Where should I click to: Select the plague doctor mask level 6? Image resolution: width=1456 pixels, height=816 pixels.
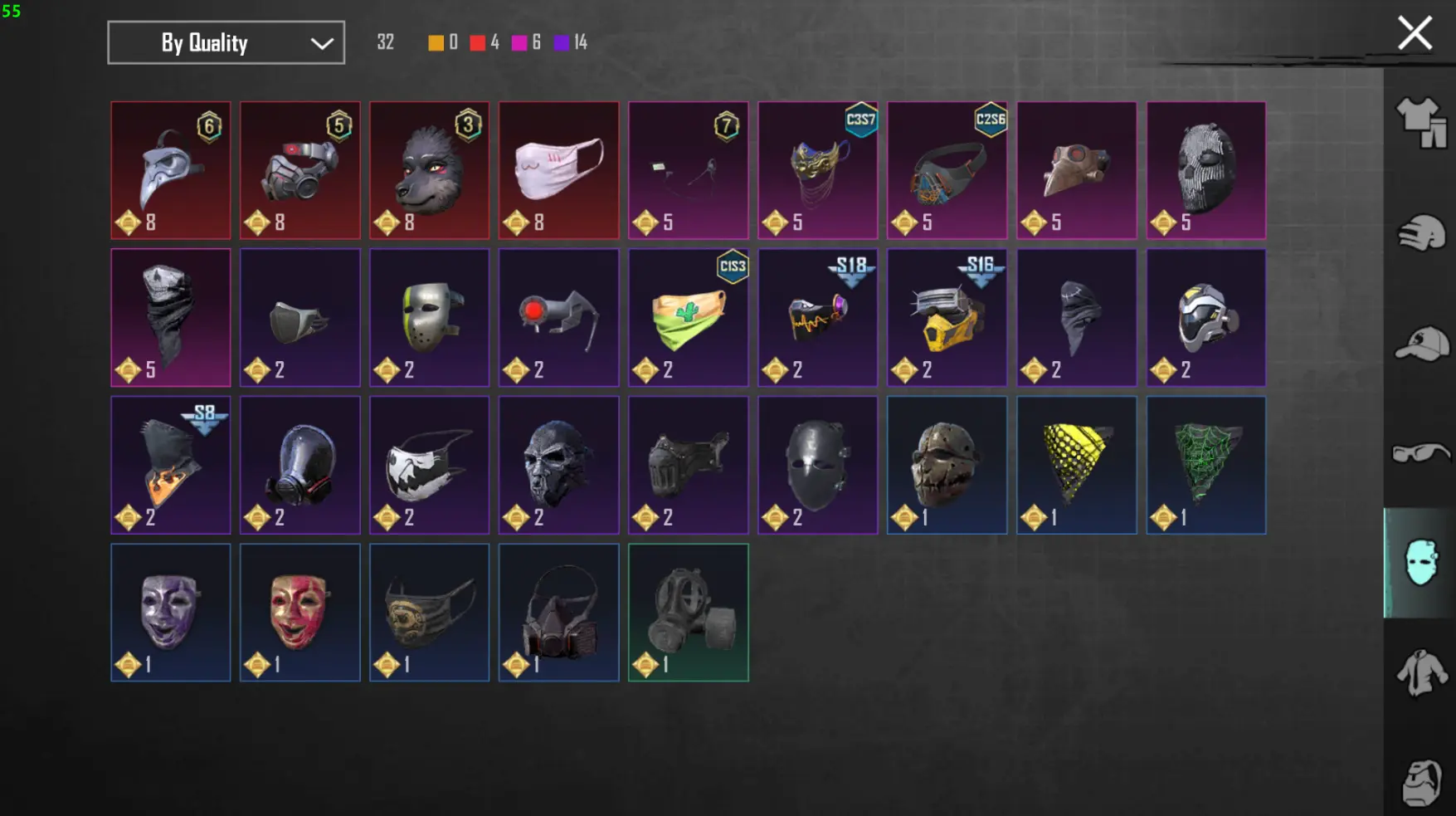tap(171, 170)
